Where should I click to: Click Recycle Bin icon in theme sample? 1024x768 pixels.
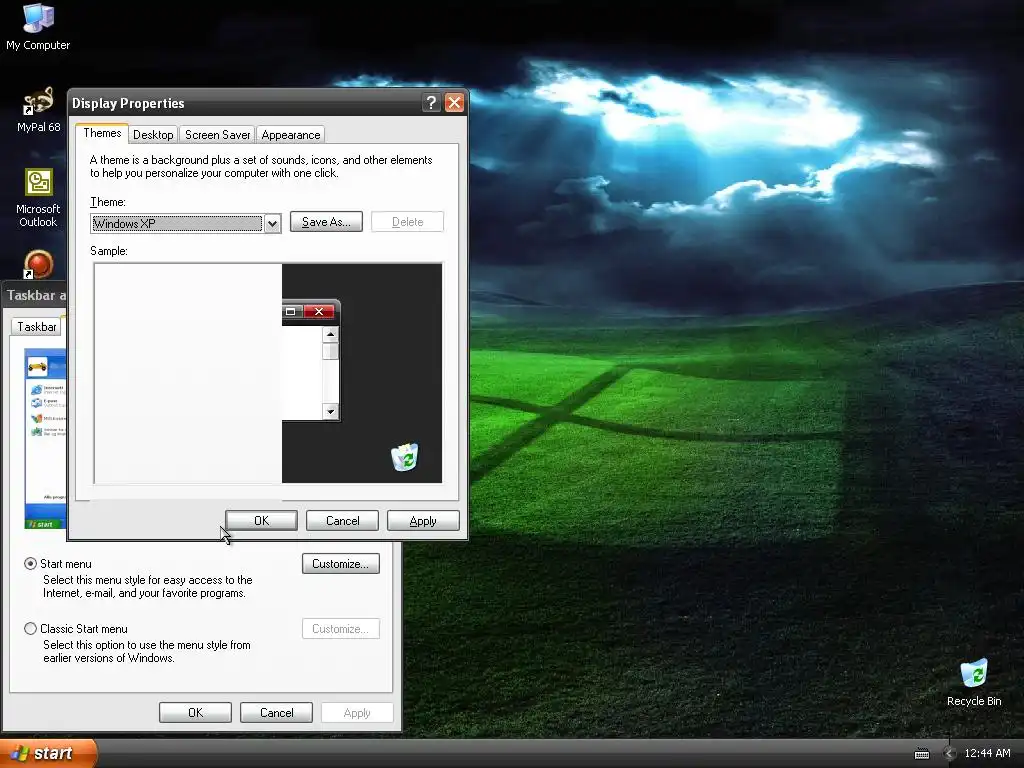point(405,456)
